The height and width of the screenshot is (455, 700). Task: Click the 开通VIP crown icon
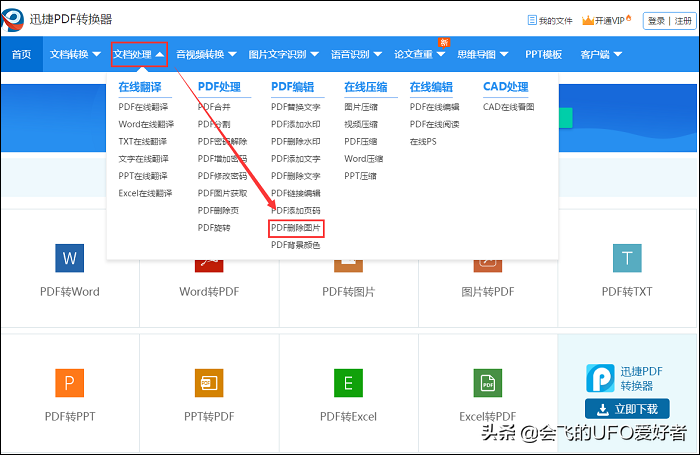click(x=588, y=20)
